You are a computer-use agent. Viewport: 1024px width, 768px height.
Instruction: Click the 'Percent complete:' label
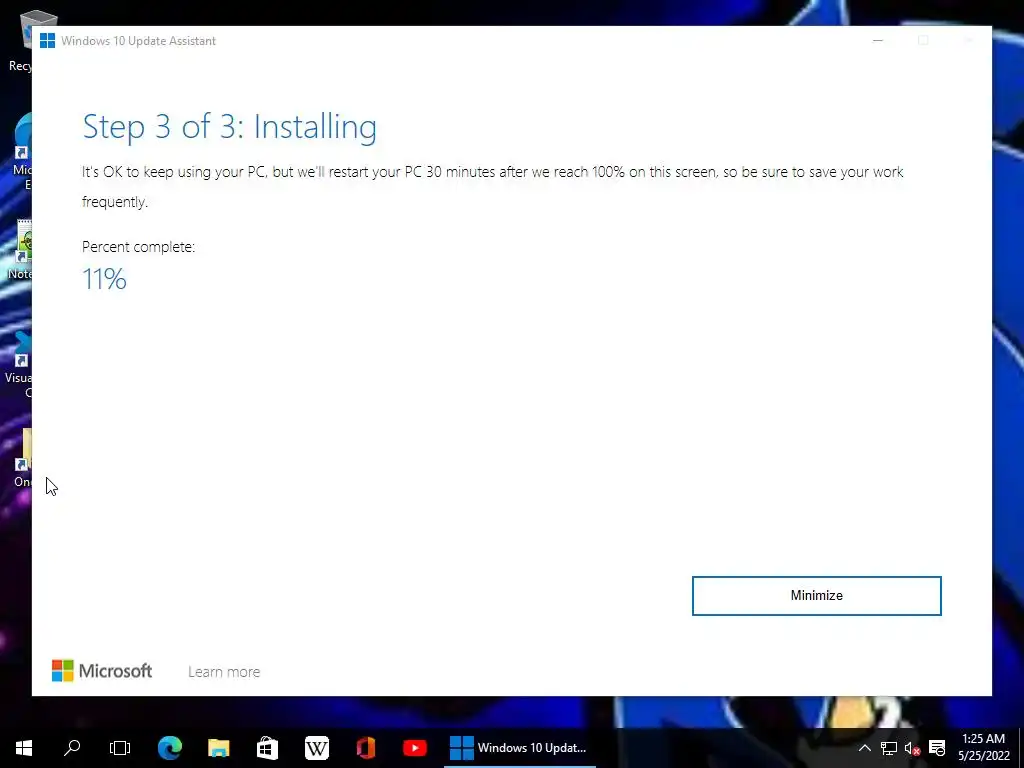point(138,247)
